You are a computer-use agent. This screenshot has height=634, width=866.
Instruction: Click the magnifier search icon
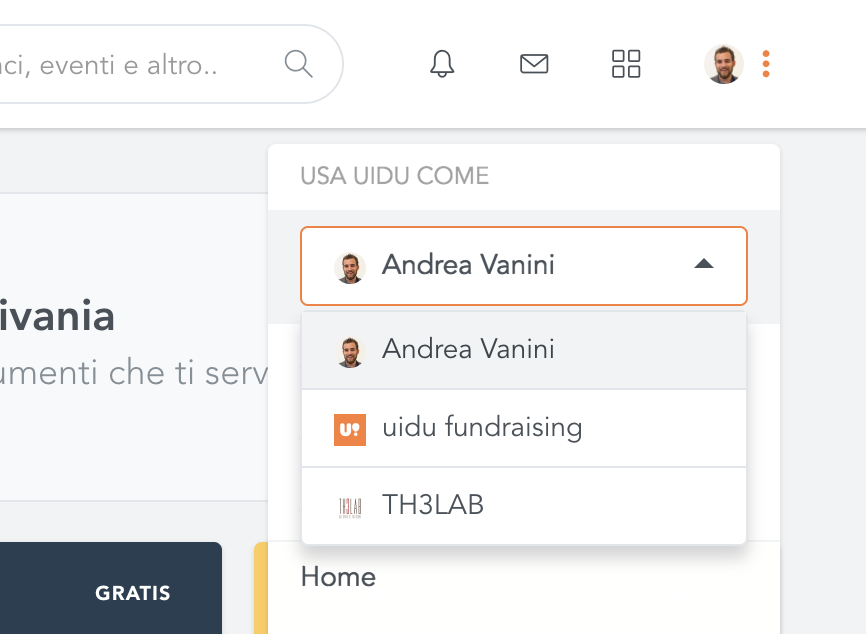point(299,64)
